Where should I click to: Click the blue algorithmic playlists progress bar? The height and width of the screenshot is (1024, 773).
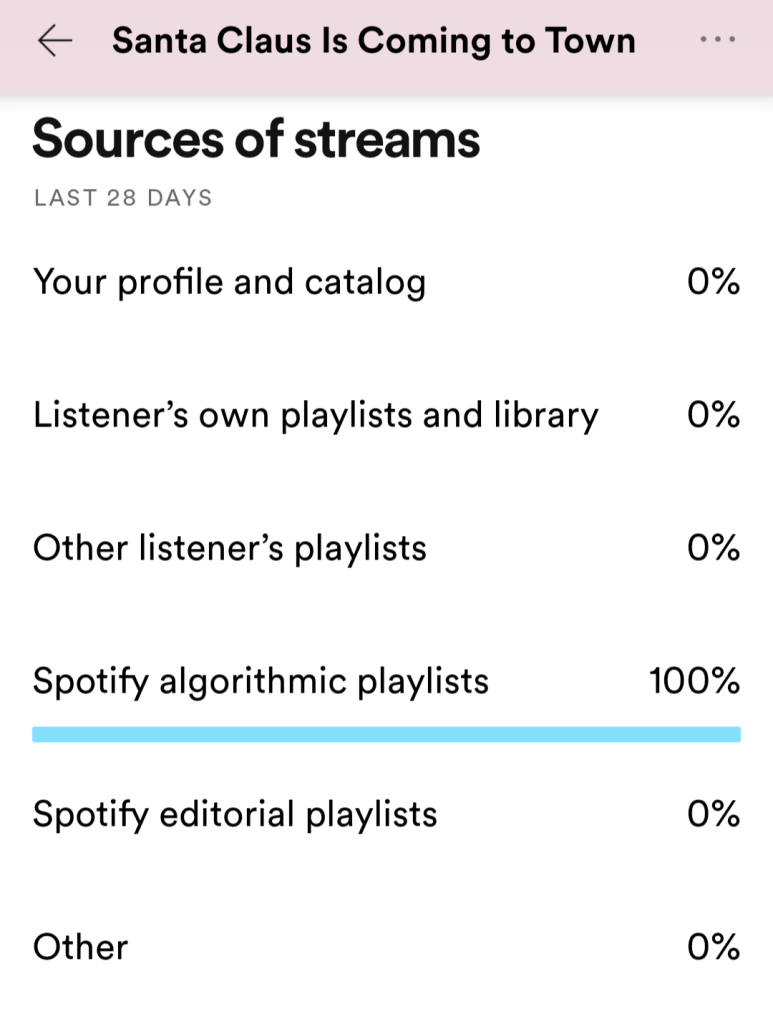(x=386, y=735)
